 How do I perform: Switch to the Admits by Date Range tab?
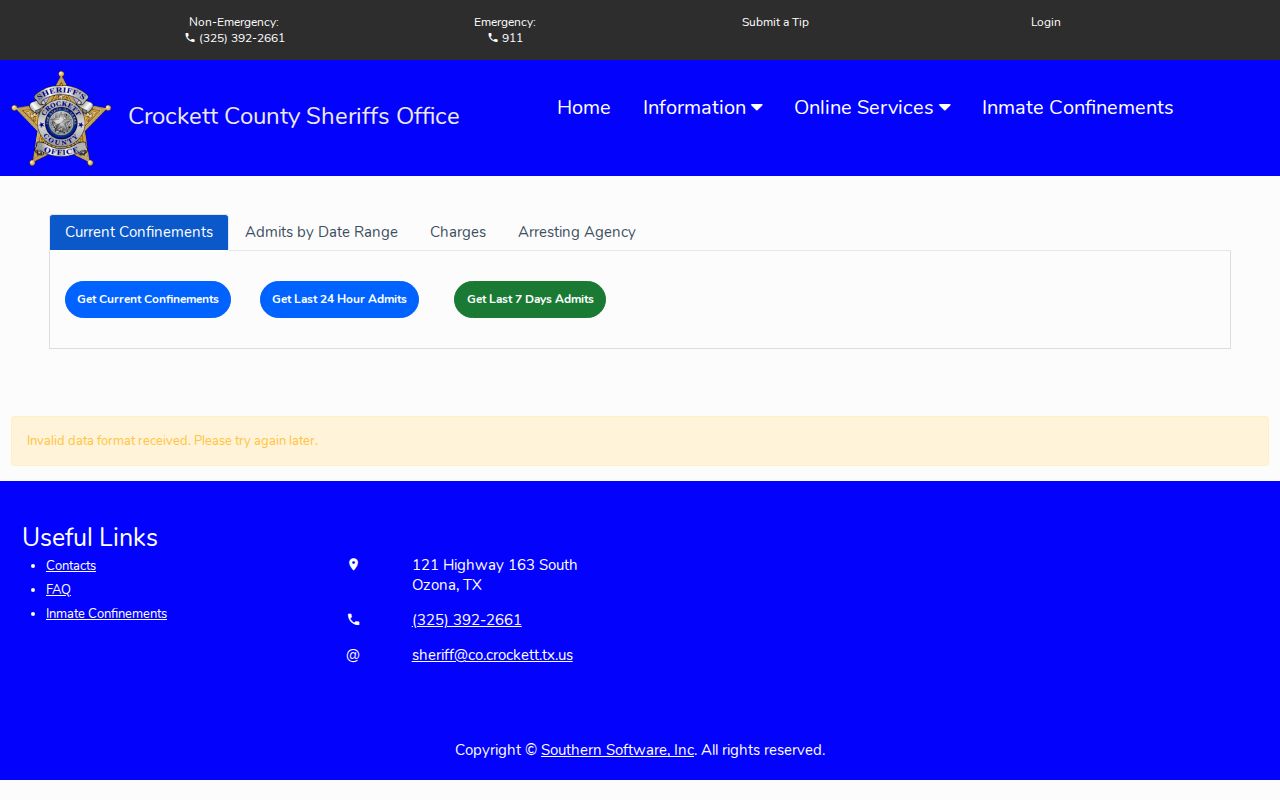321,232
